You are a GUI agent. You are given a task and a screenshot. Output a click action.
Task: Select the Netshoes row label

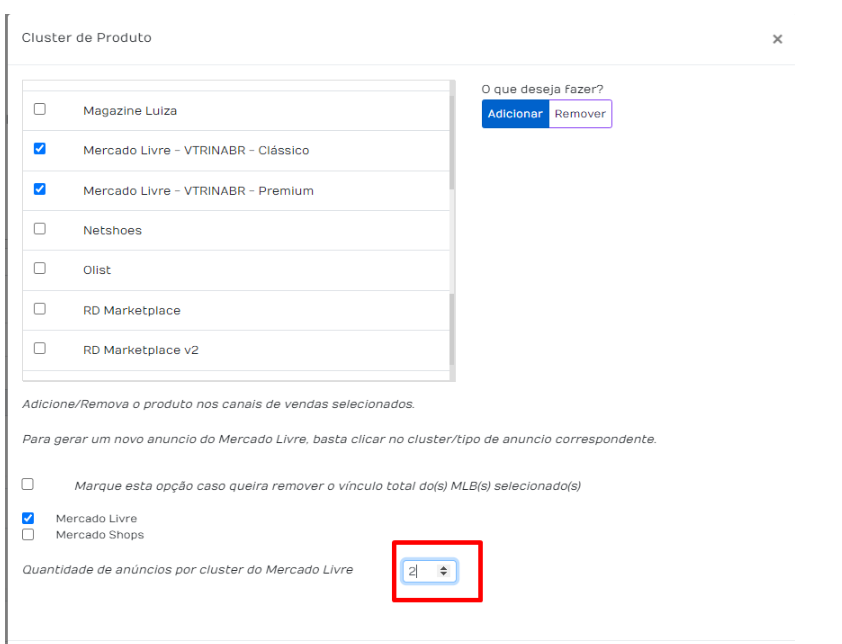(x=112, y=230)
